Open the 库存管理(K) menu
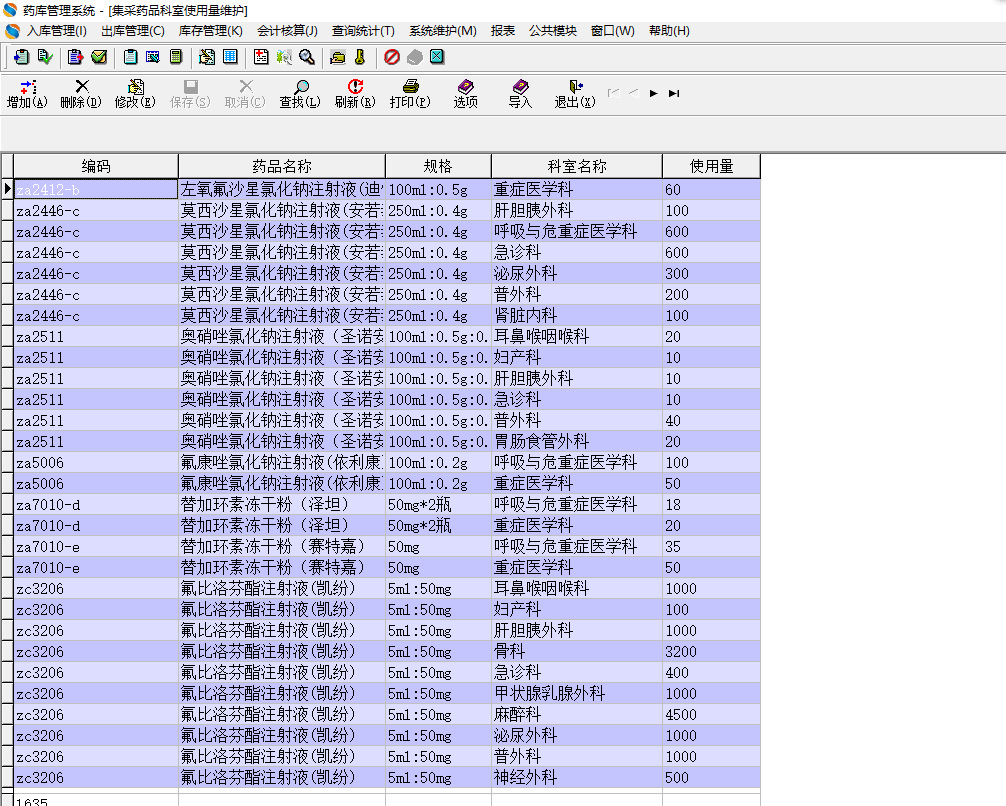Image resolution: width=1006 pixels, height=806 pixels. click(x=210, y=31)
